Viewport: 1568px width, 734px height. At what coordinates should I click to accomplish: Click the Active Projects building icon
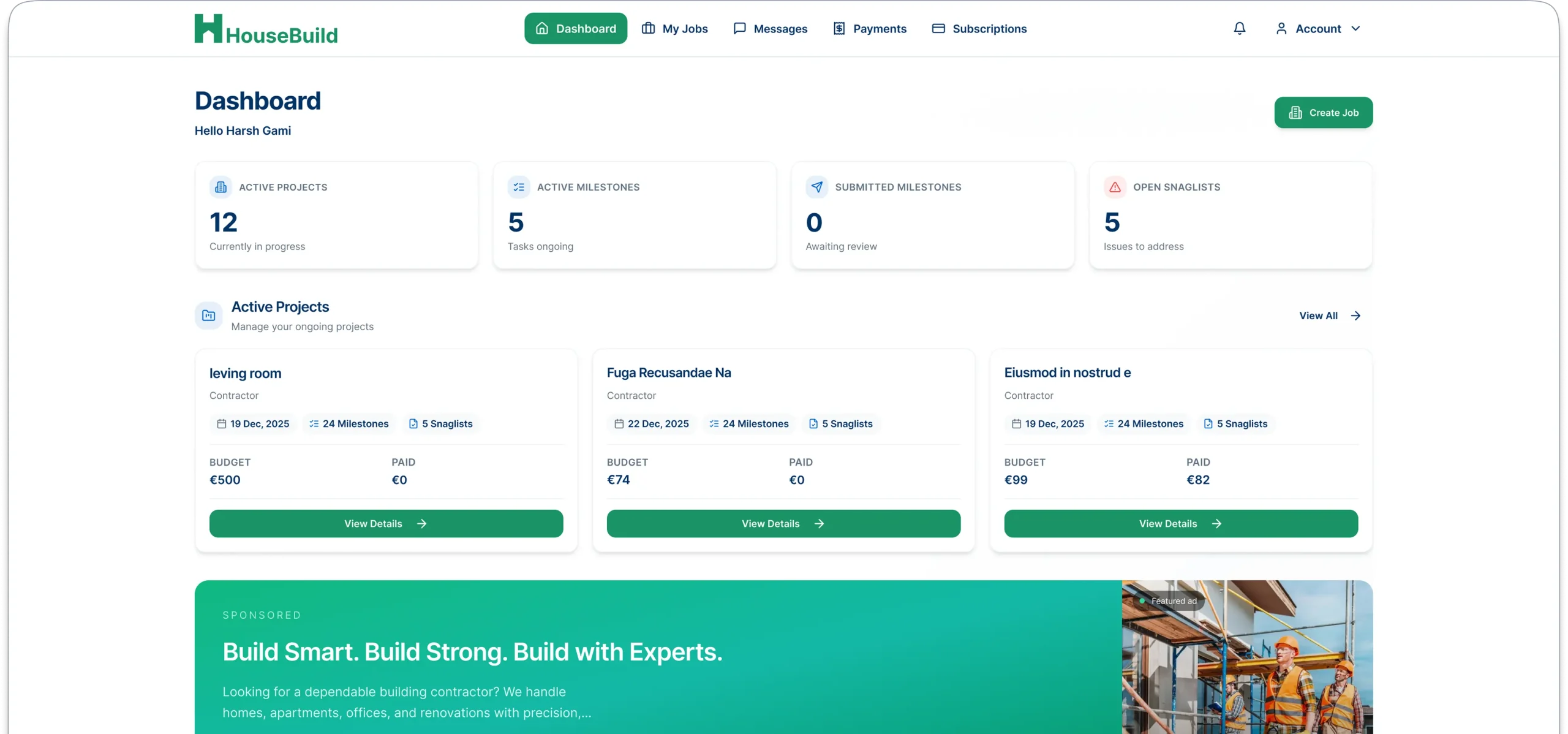(x=221, y=187)
